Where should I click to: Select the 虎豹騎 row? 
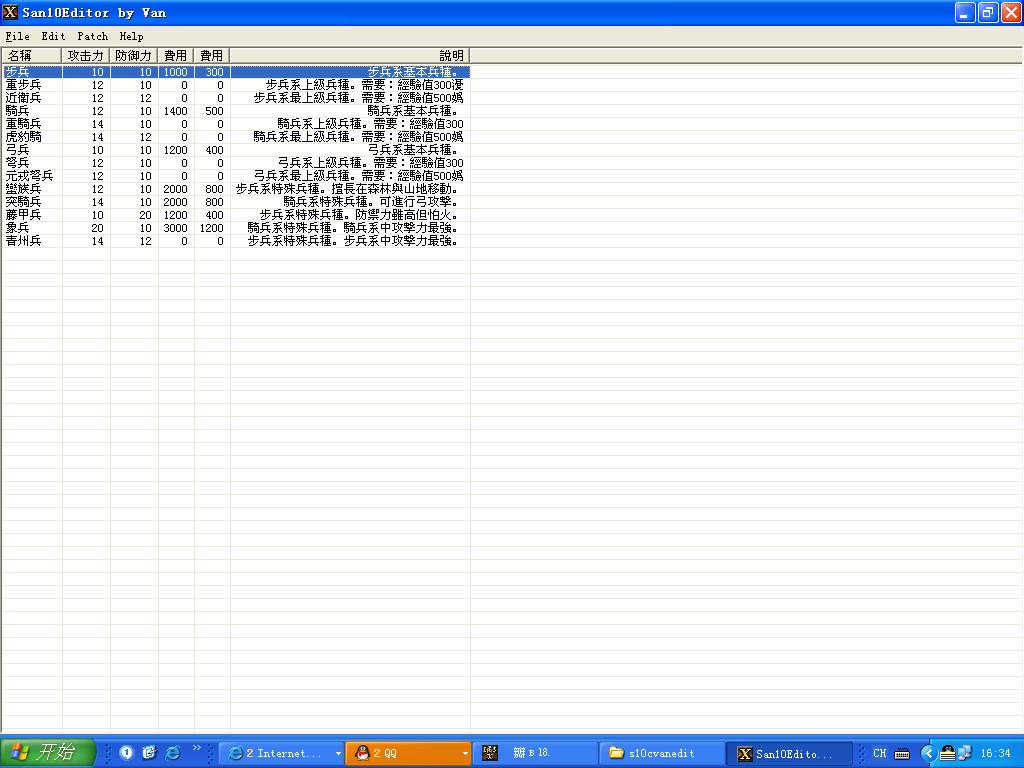[x=236, y=137]
